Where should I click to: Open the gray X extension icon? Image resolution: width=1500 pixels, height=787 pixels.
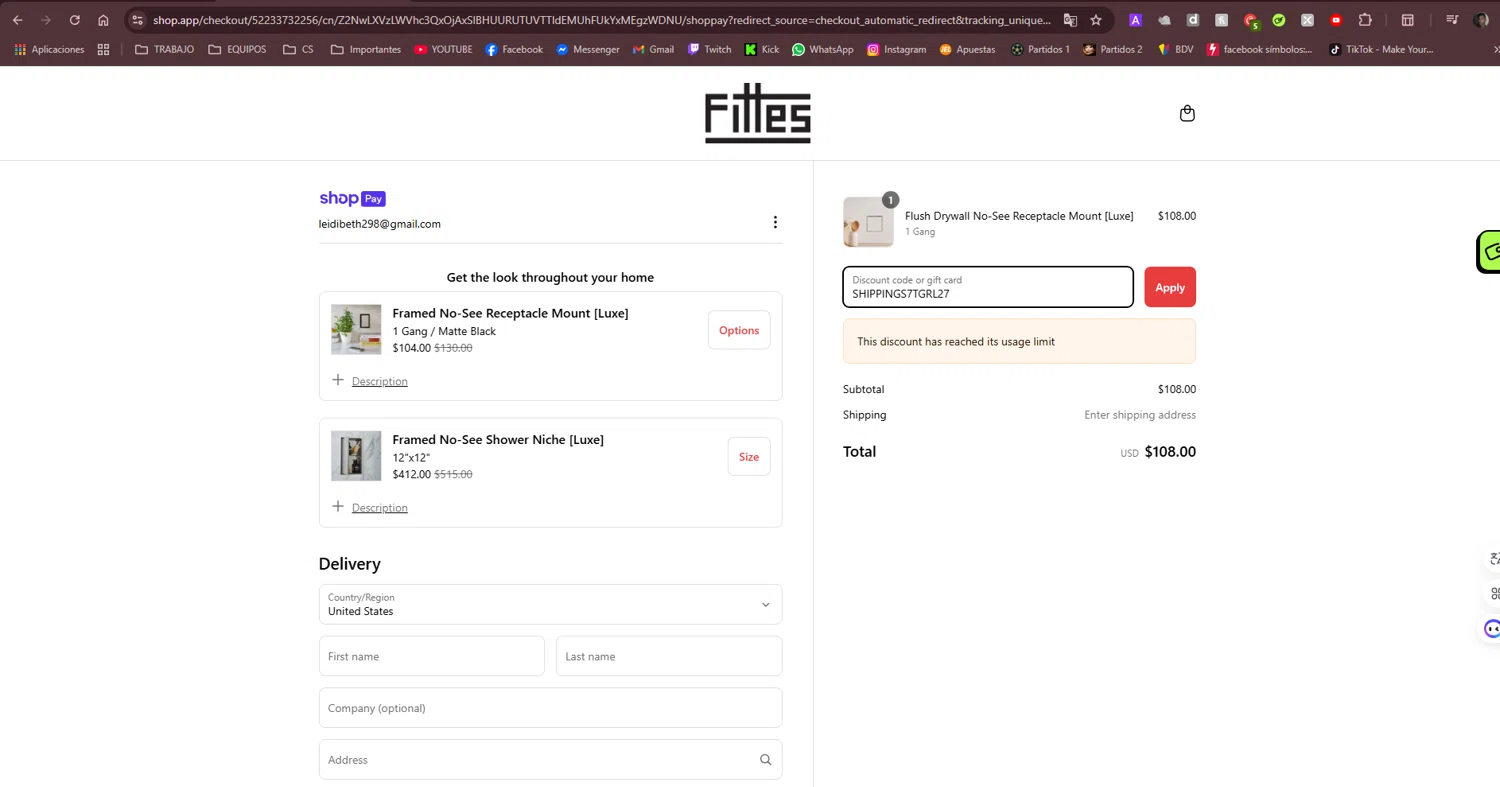[x=1307, y=20]
